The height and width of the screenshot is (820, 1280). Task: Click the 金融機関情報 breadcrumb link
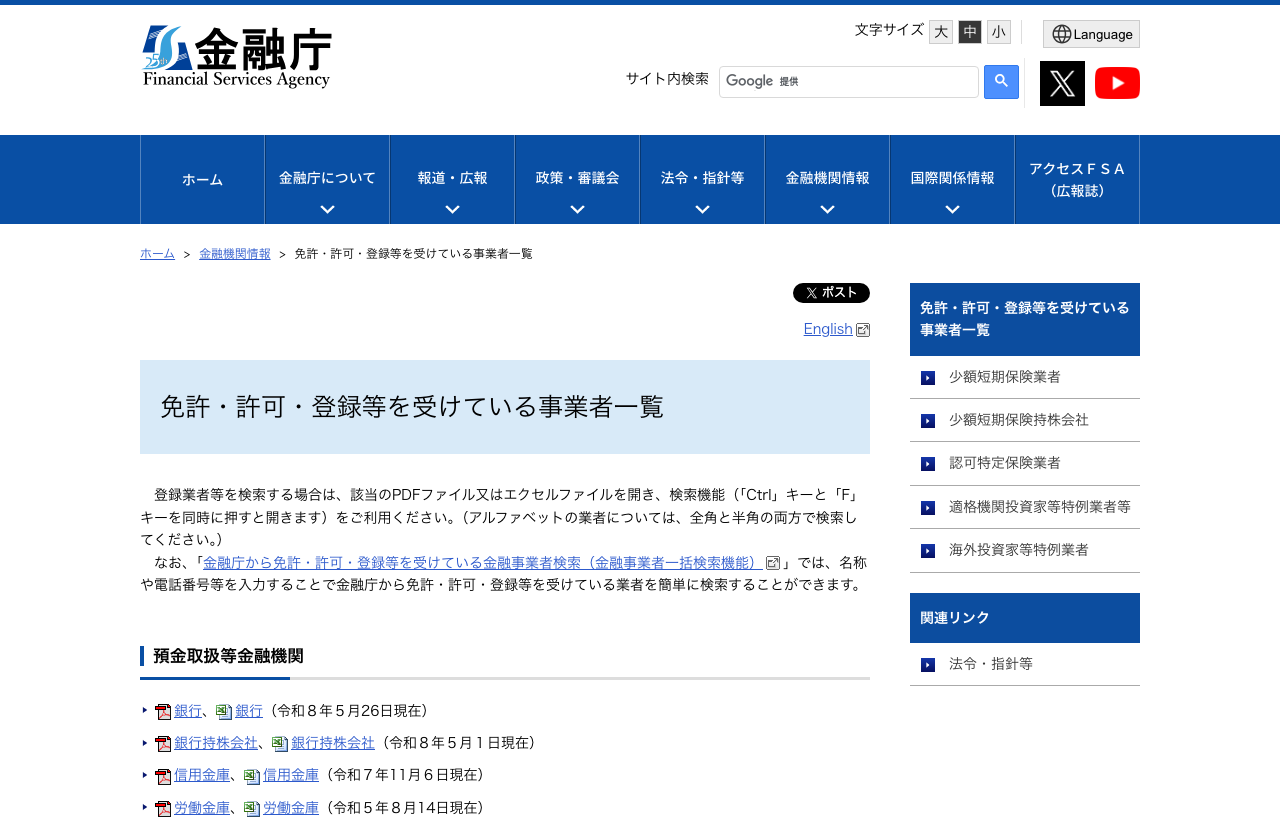tap(234, 254)
